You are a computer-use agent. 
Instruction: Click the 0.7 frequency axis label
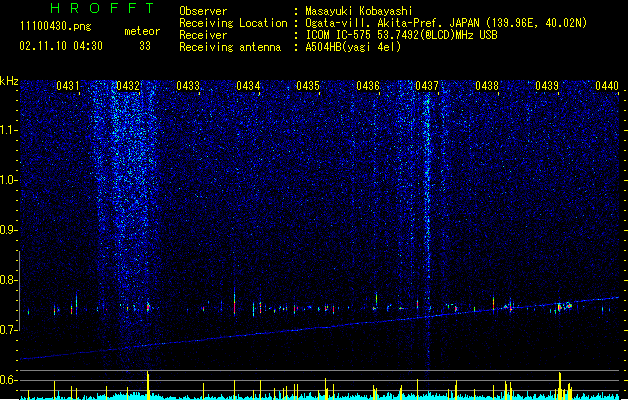pos(9,330)
